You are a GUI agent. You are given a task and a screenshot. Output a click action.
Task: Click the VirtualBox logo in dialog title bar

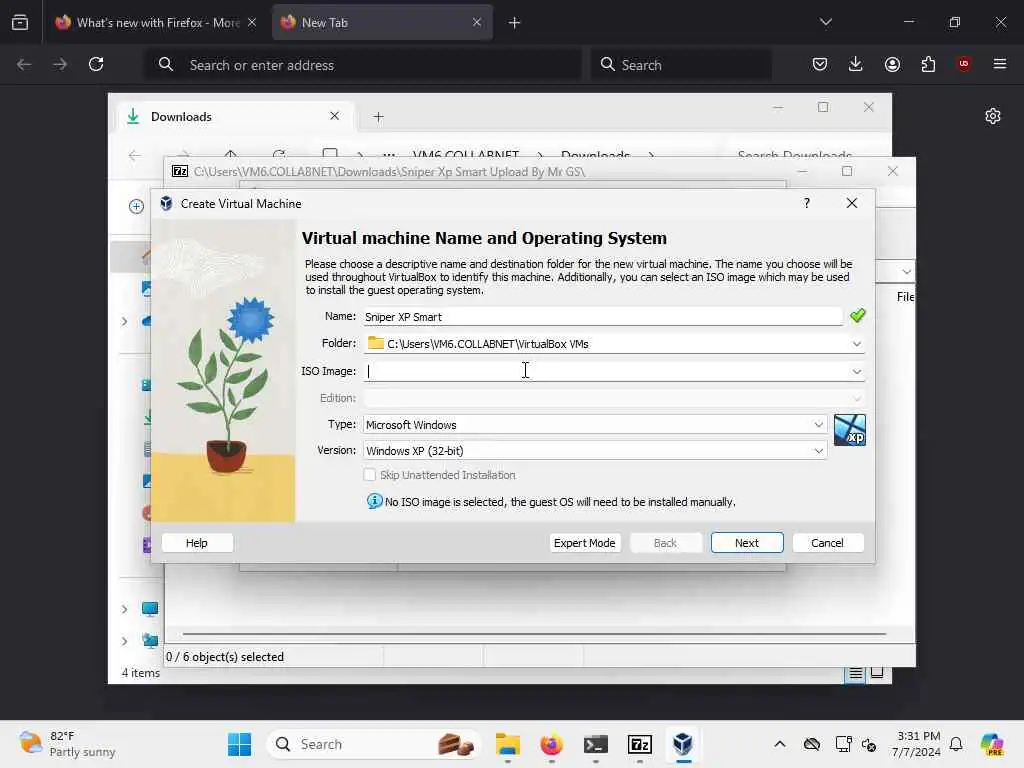(167, 203)
